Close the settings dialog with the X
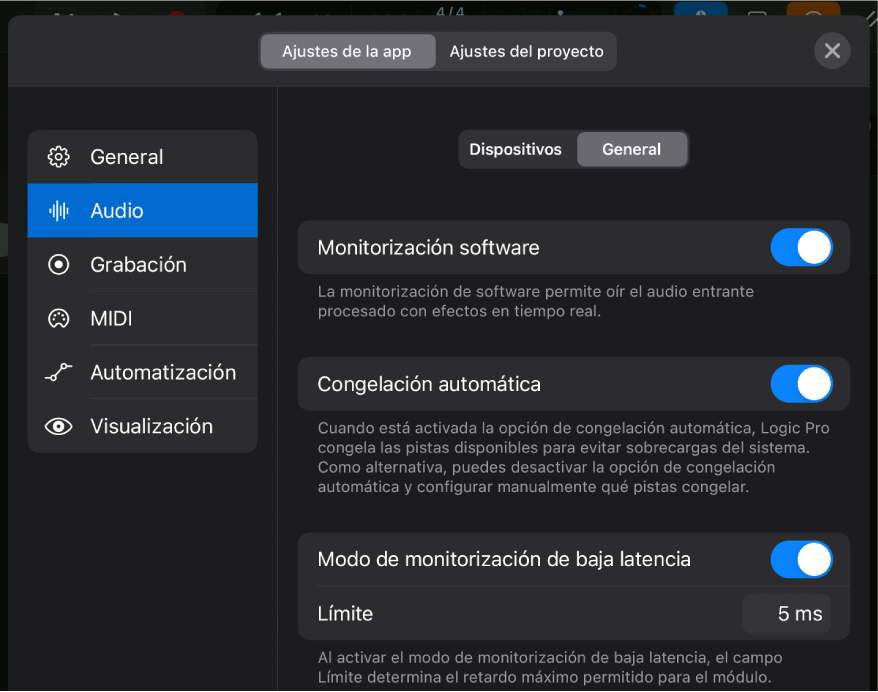The width and height of the screenshot is (878, 692). 832,50
